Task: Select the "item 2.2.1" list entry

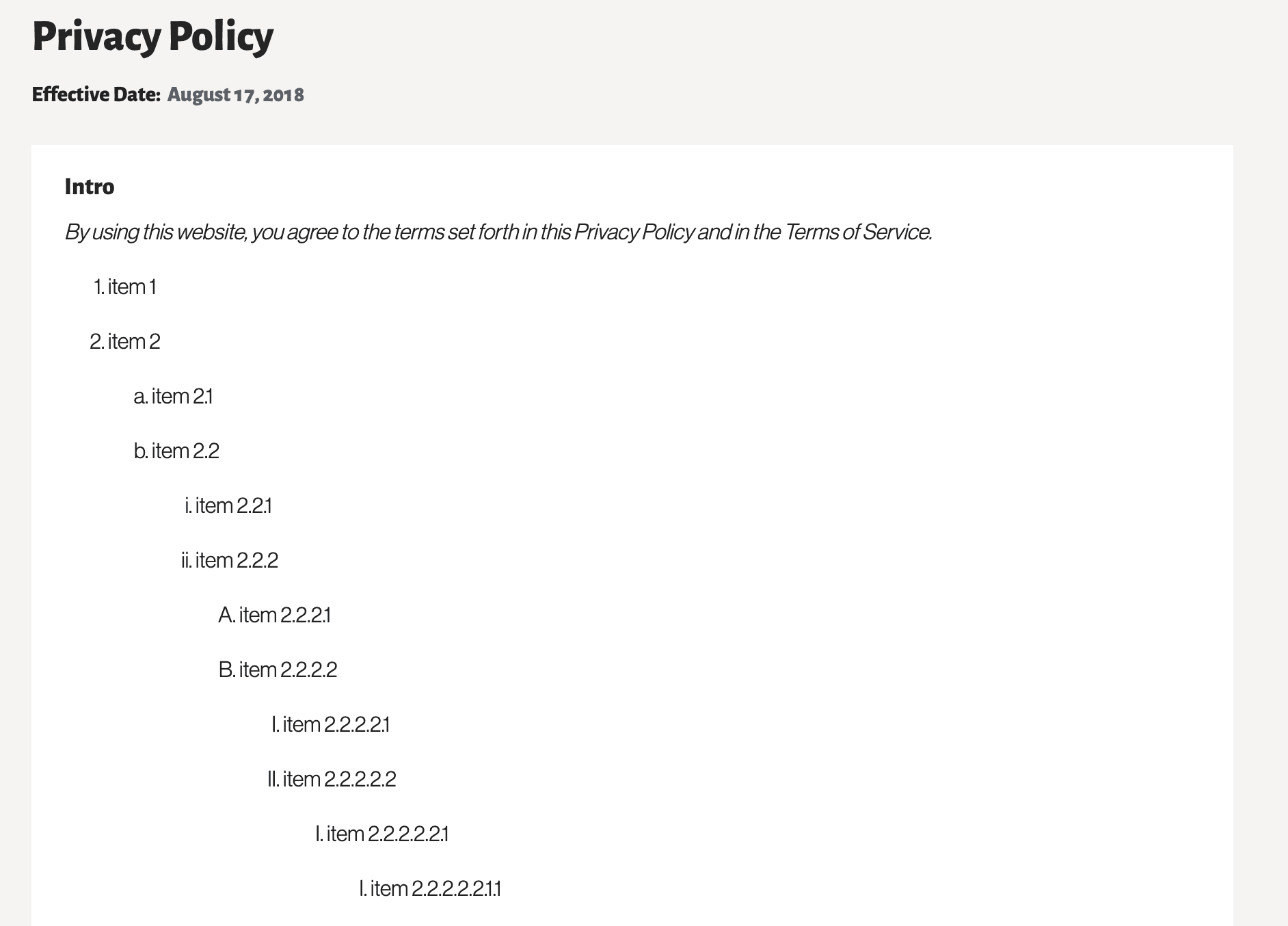Action: pyautogui.click(x=233, y=505)
